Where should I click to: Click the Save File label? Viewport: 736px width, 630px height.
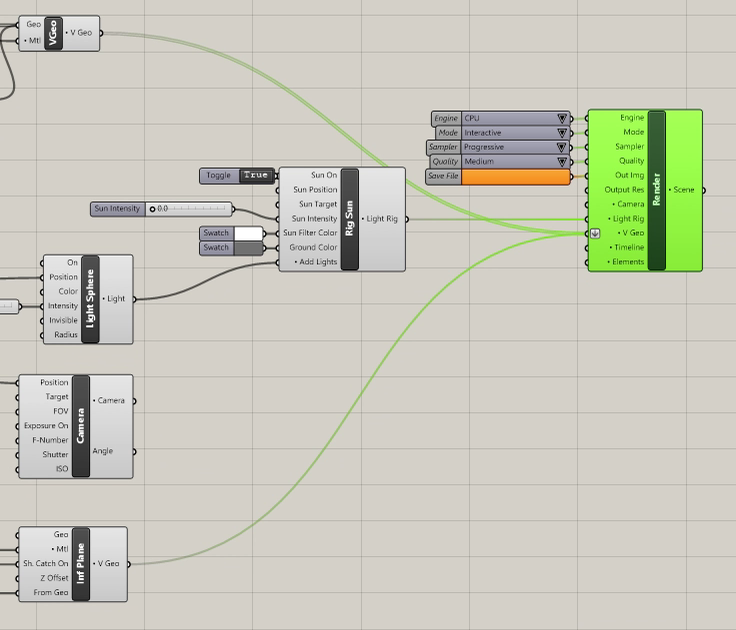[443, 176]
